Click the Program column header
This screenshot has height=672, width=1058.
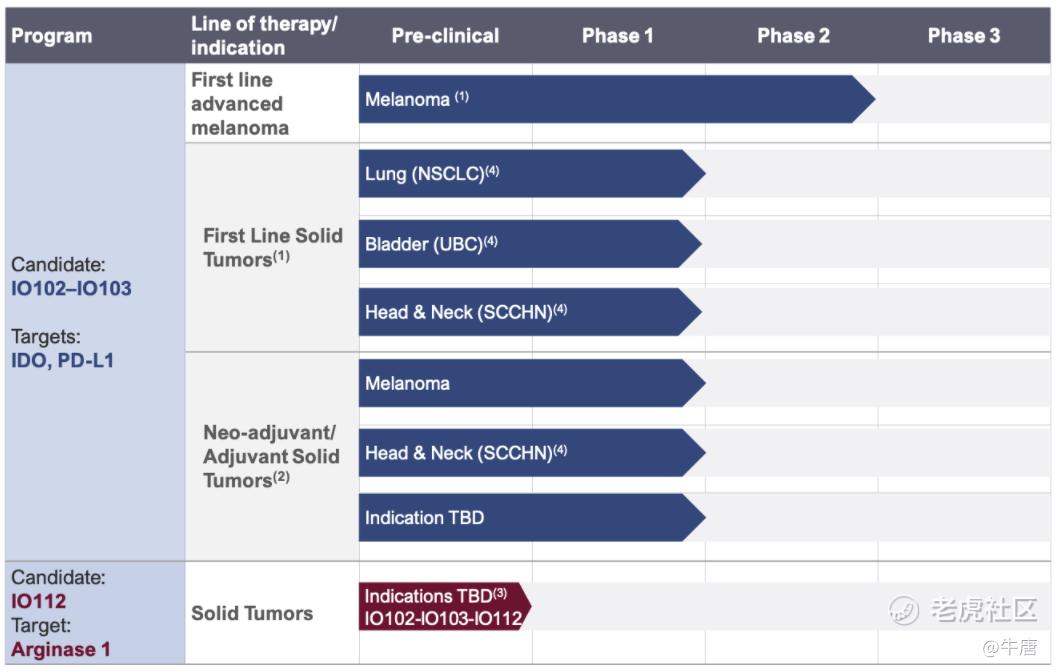point(51,36)
